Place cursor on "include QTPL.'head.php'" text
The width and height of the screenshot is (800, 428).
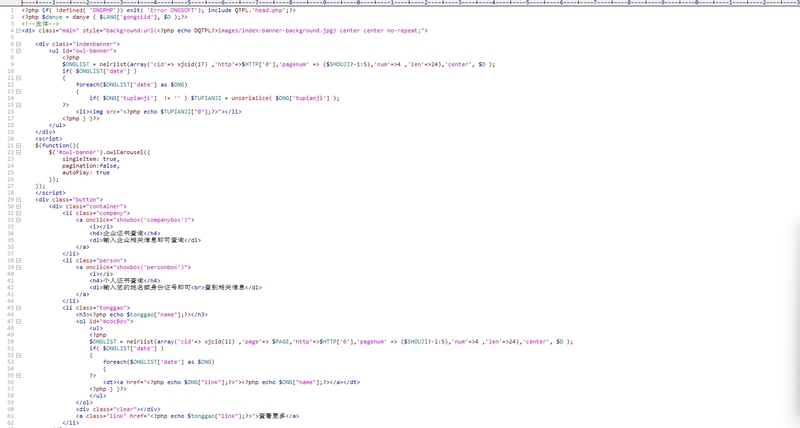click(x=248, y=10)
